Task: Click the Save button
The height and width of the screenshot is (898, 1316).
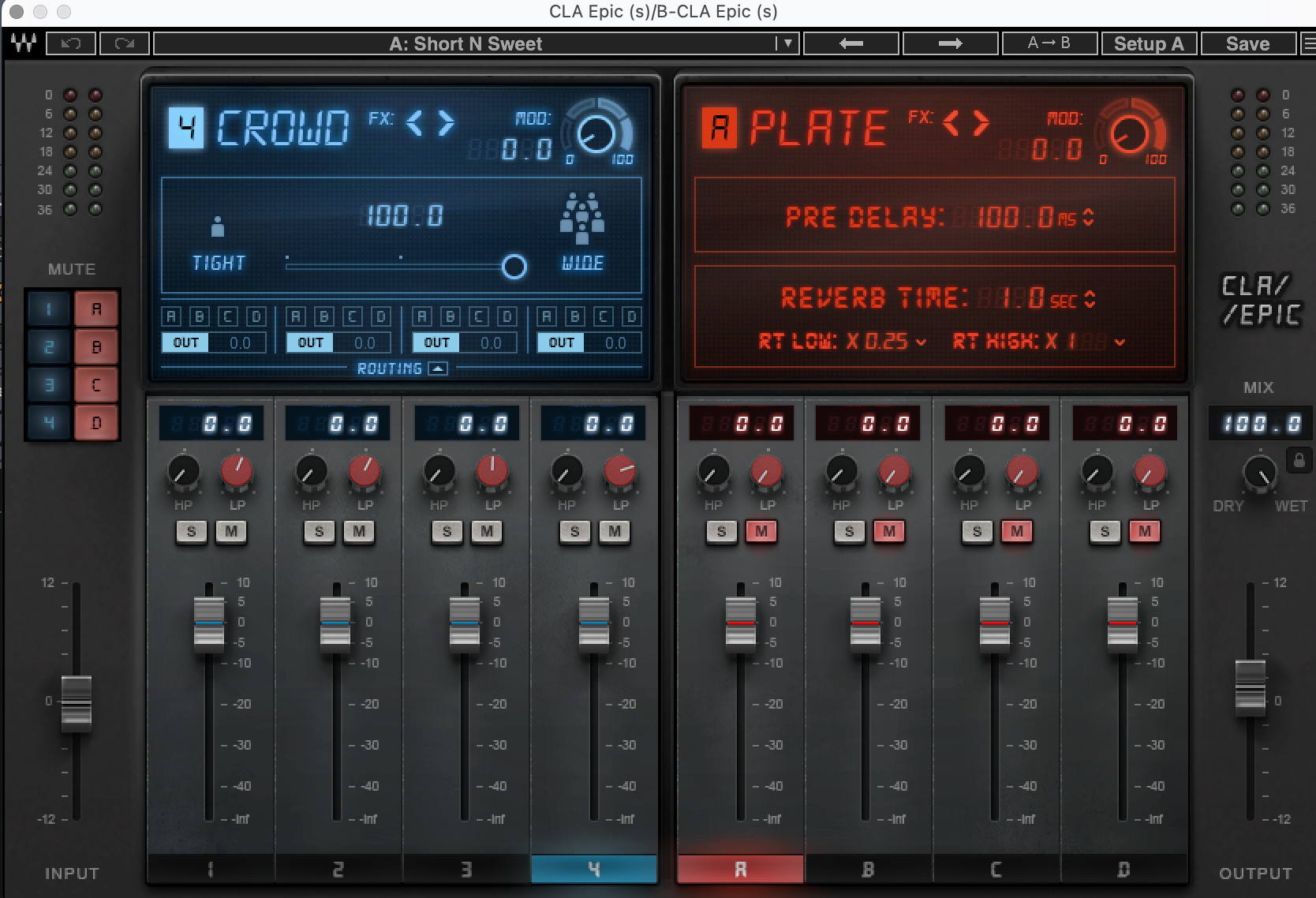Action: 1247,43
